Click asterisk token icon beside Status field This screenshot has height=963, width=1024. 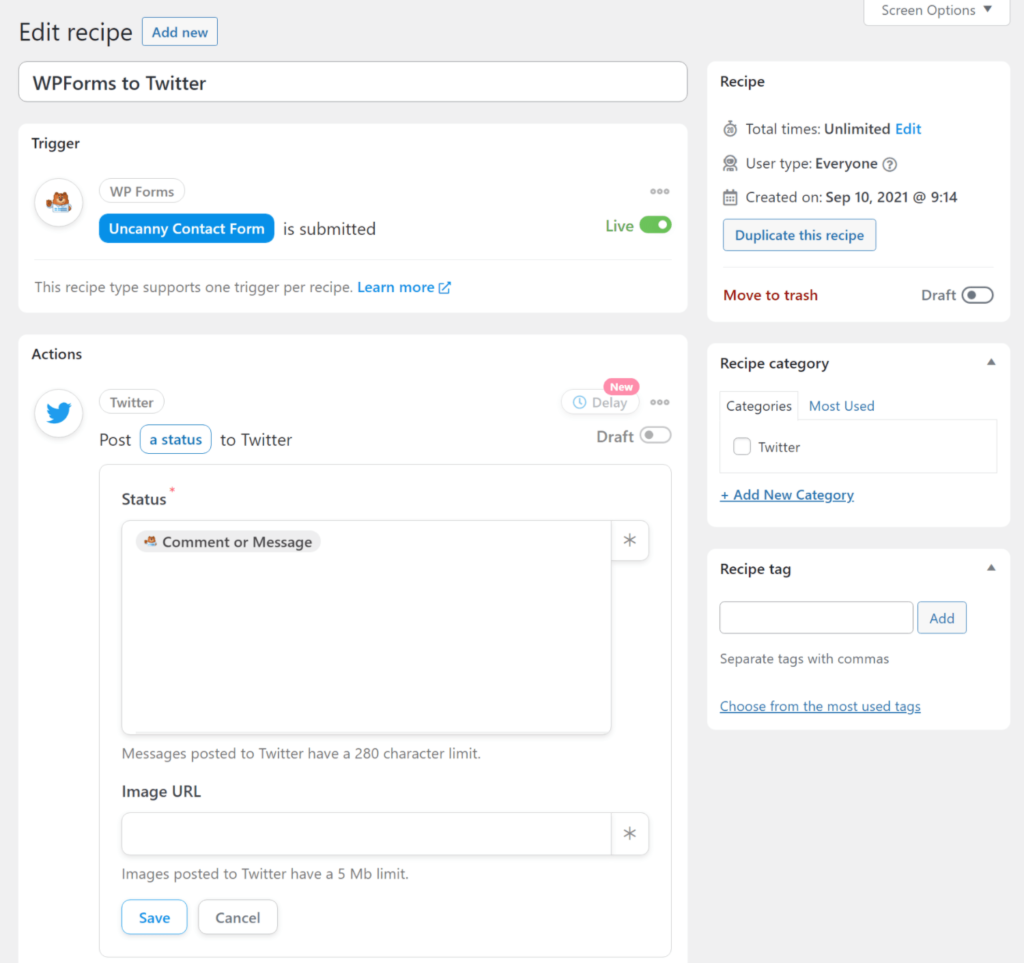(630, 541)
